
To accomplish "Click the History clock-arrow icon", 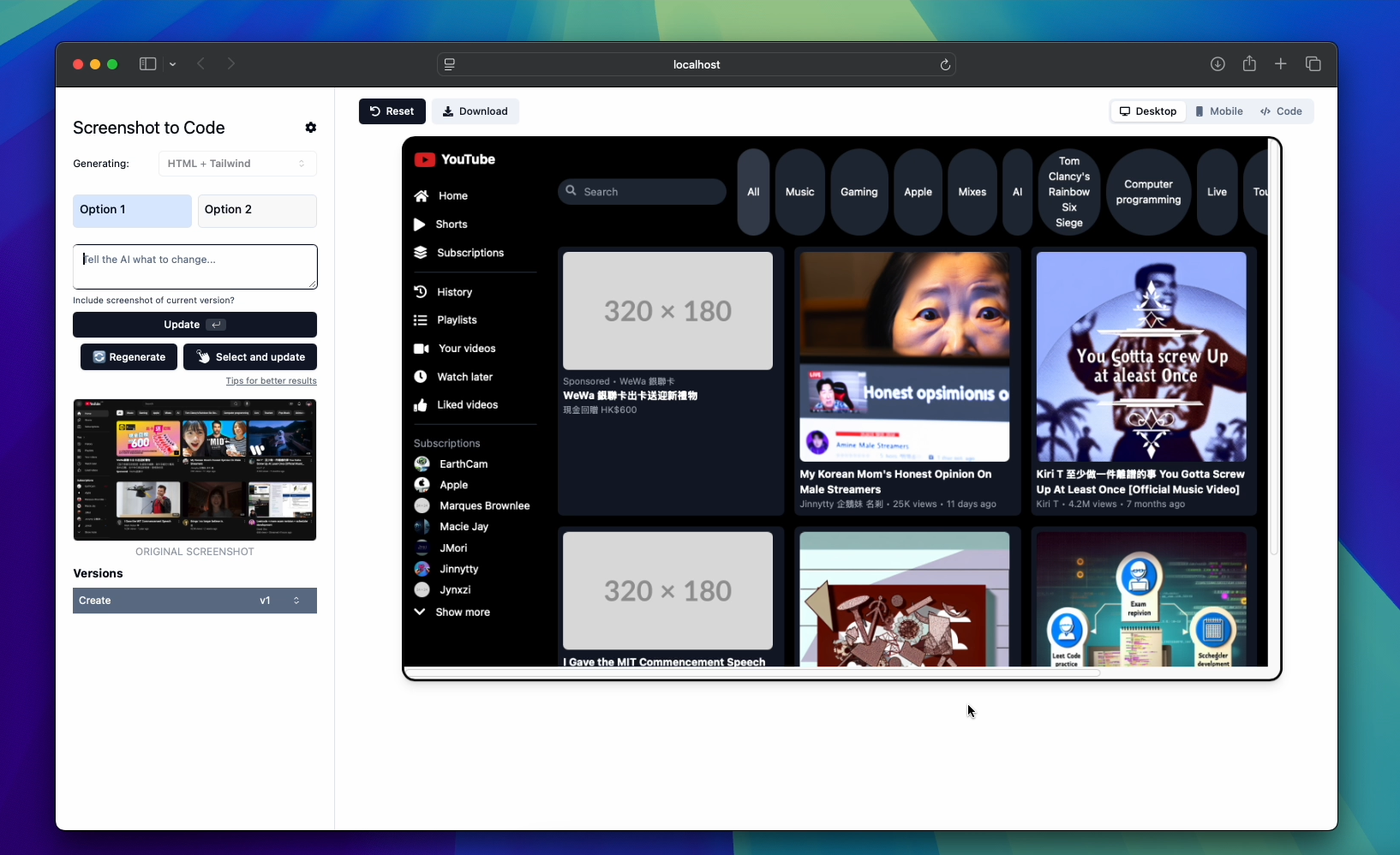I will 421,292.
